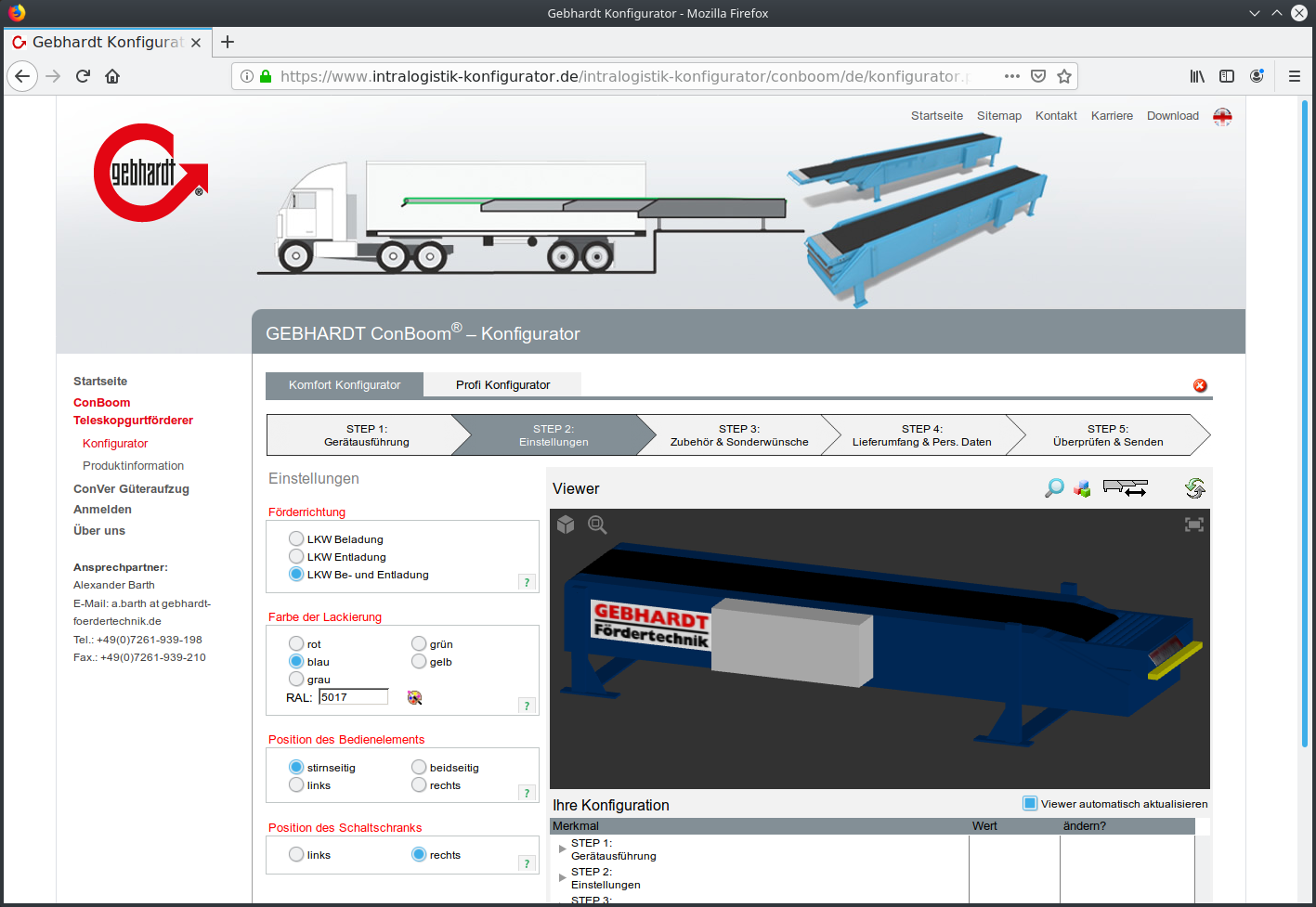Go to STEP 1 Geräteausführung

pos(367,435)
